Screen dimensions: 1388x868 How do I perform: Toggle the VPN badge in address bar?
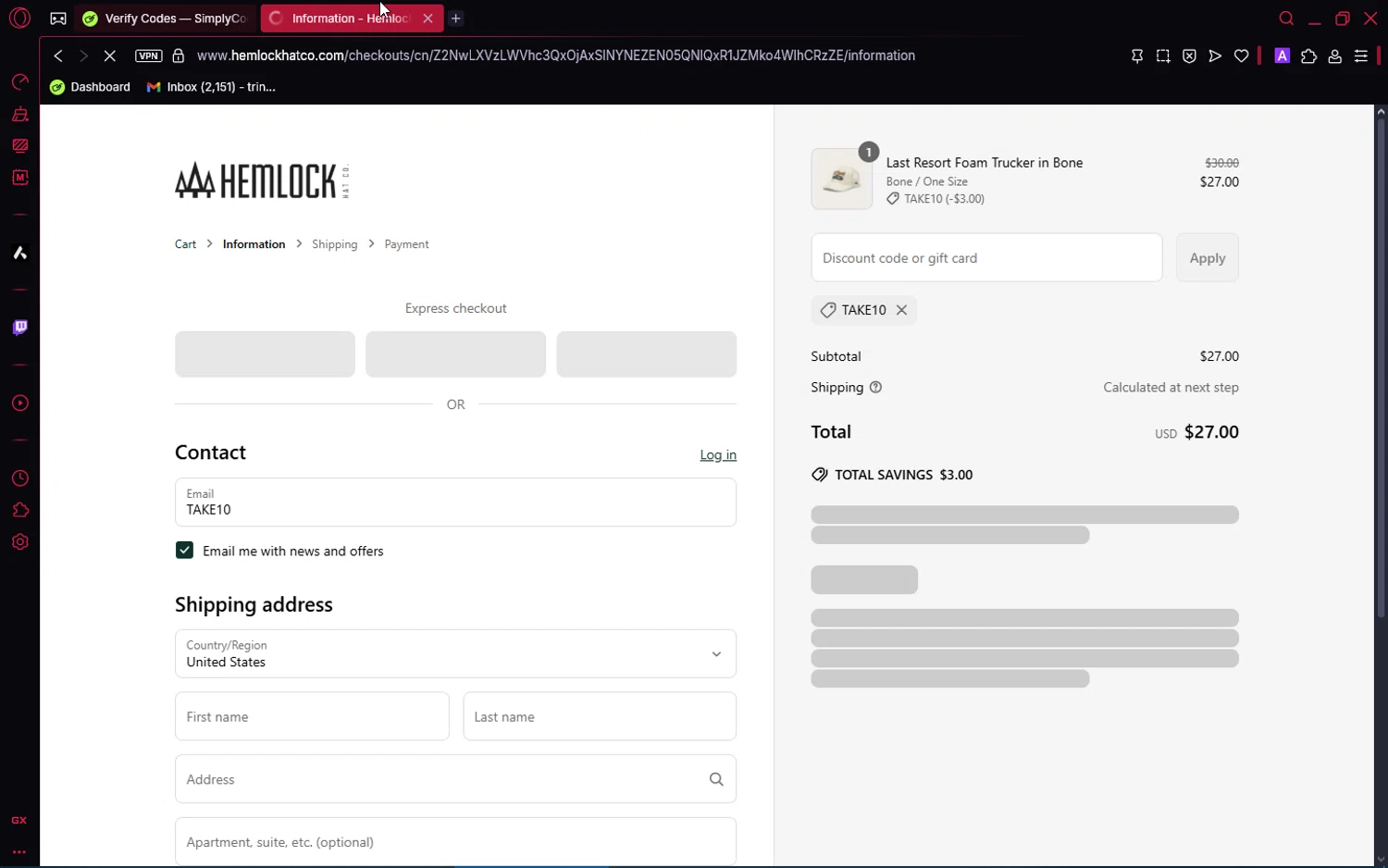pyautogui.click(x=148, y=56)
